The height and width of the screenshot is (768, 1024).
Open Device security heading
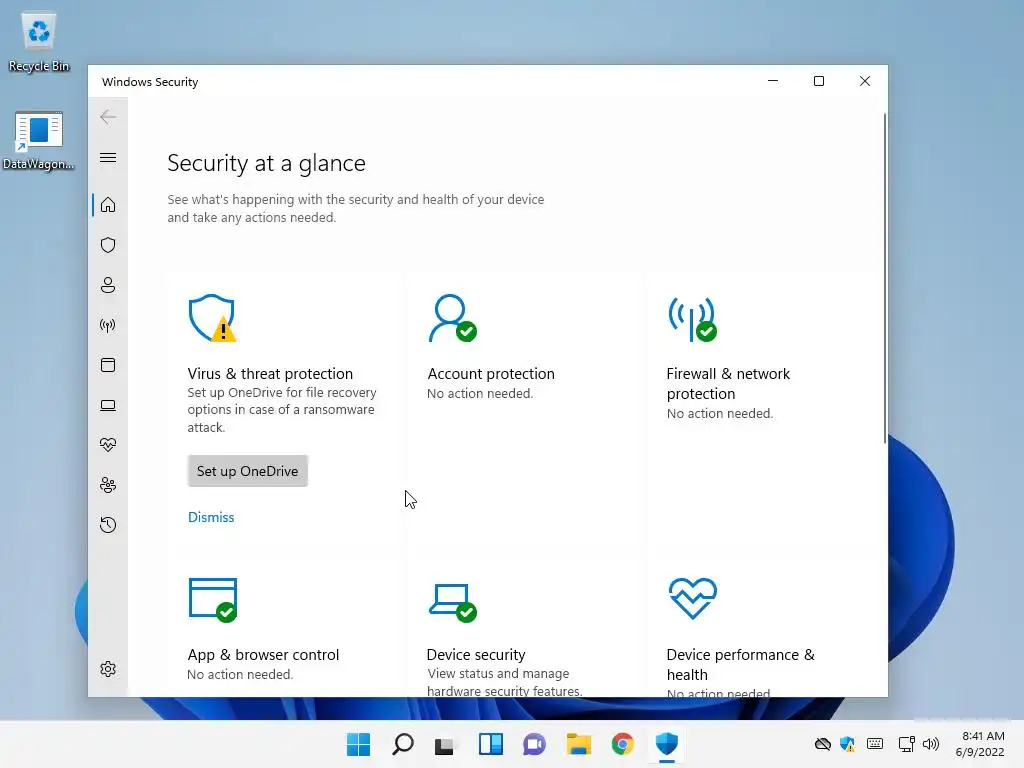click(476, 654)
